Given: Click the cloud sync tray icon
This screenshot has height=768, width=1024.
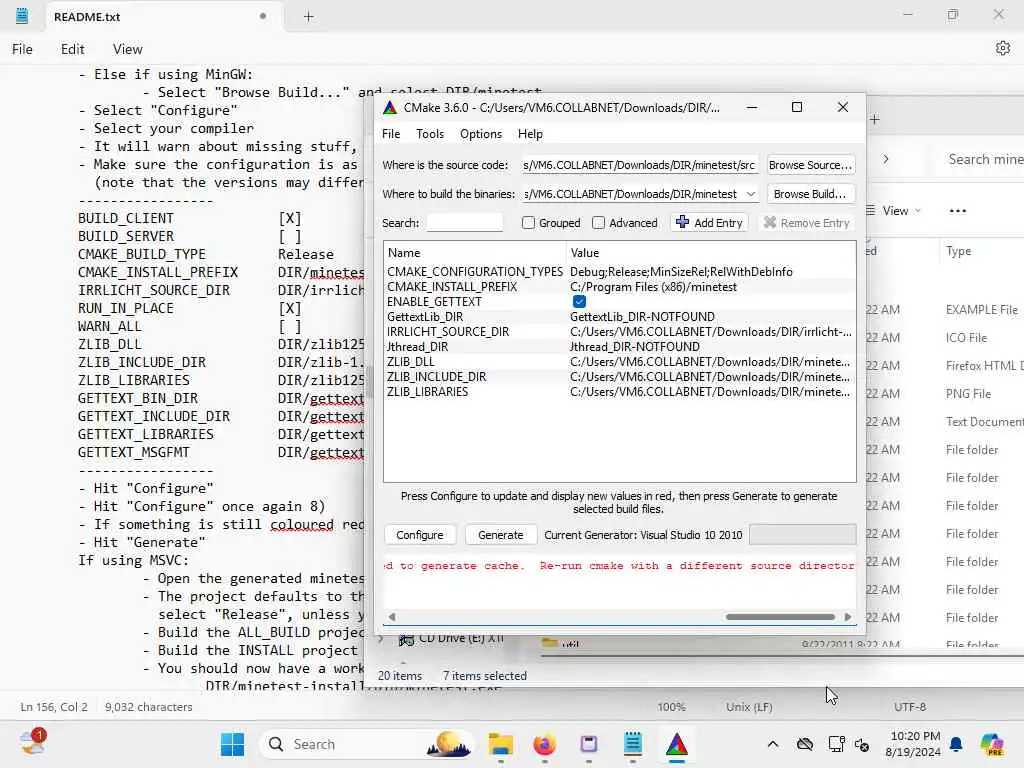Looking at the screenshot, I should pyautogui.click(x=805, y=744).
